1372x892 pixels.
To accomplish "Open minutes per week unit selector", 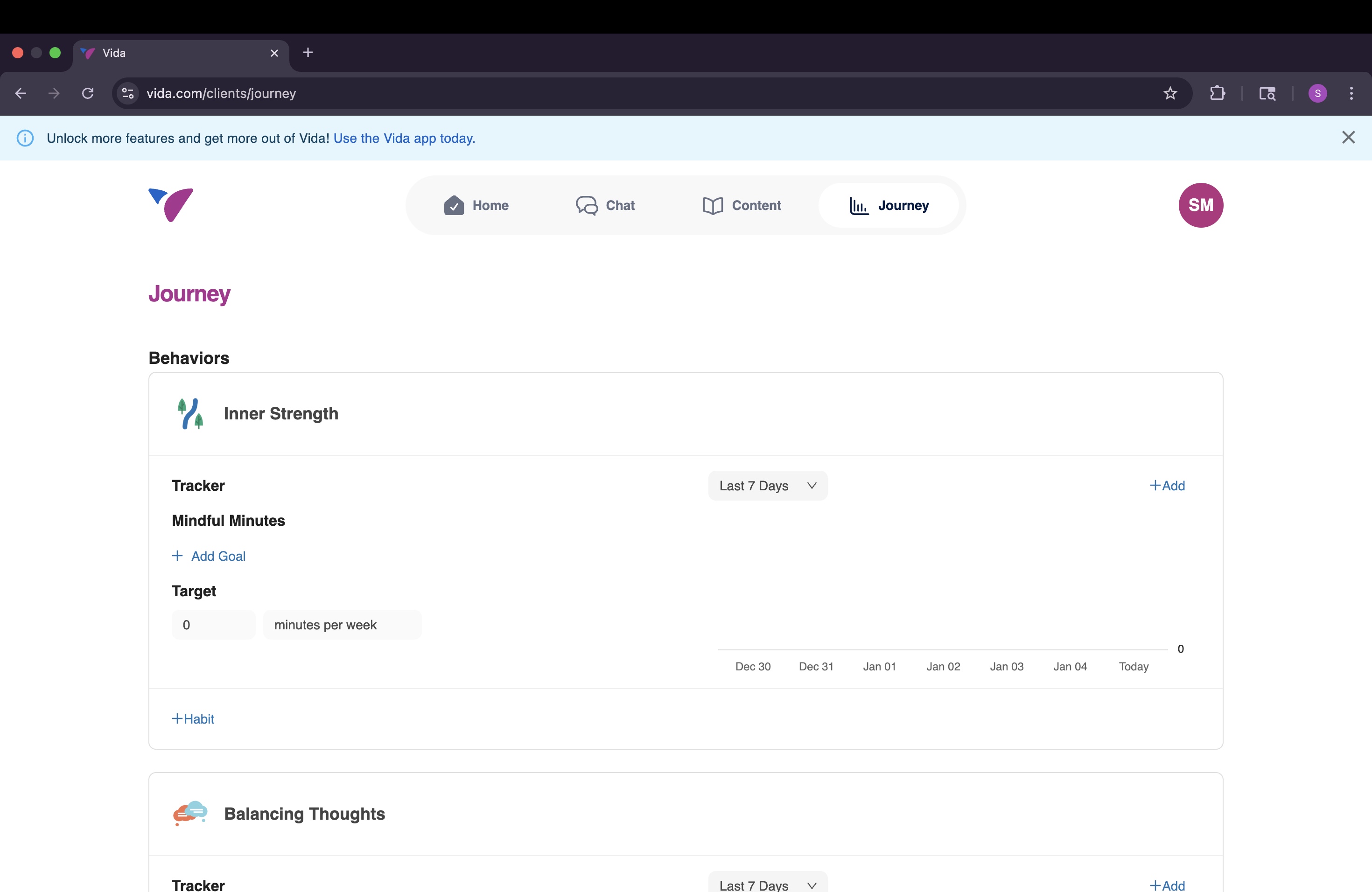I will click(342, 625).
